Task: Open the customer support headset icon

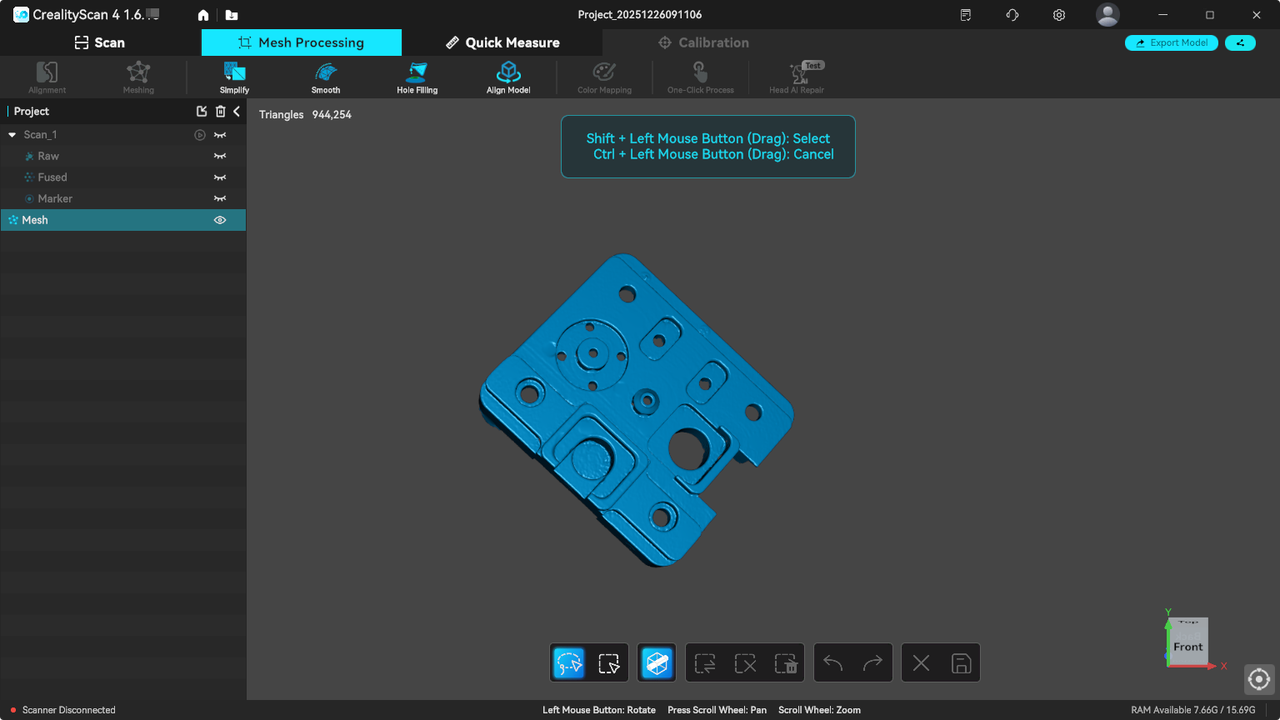Action: 1012,15
